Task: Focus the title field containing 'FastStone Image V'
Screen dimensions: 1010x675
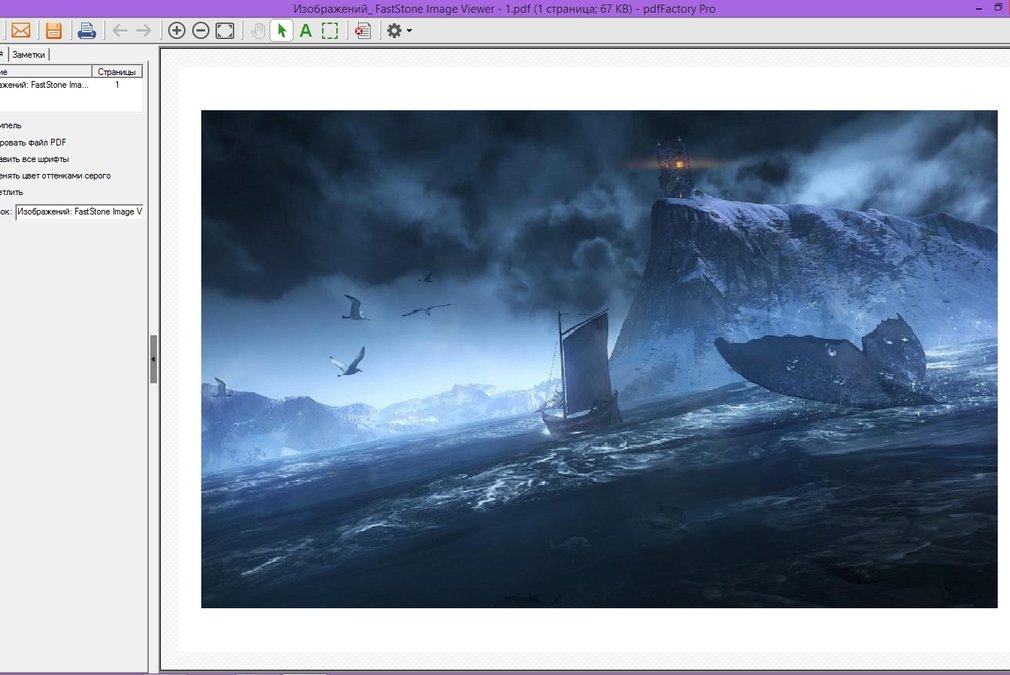Action: [x=79, y=211]
